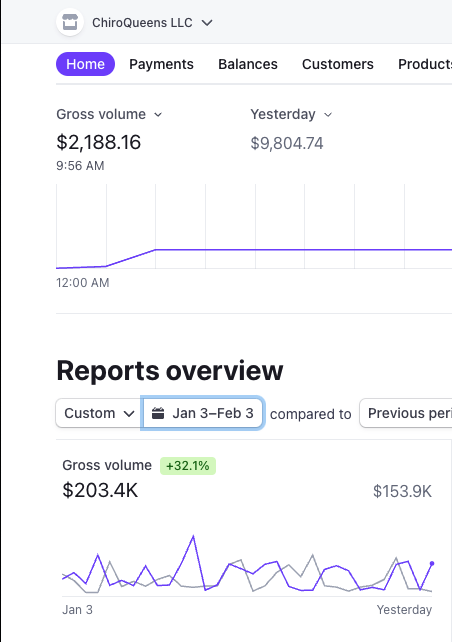The width and height of the screenshot is (452, 642).
Task: Click the Jan 3 chart axis label
Action: 77,610
